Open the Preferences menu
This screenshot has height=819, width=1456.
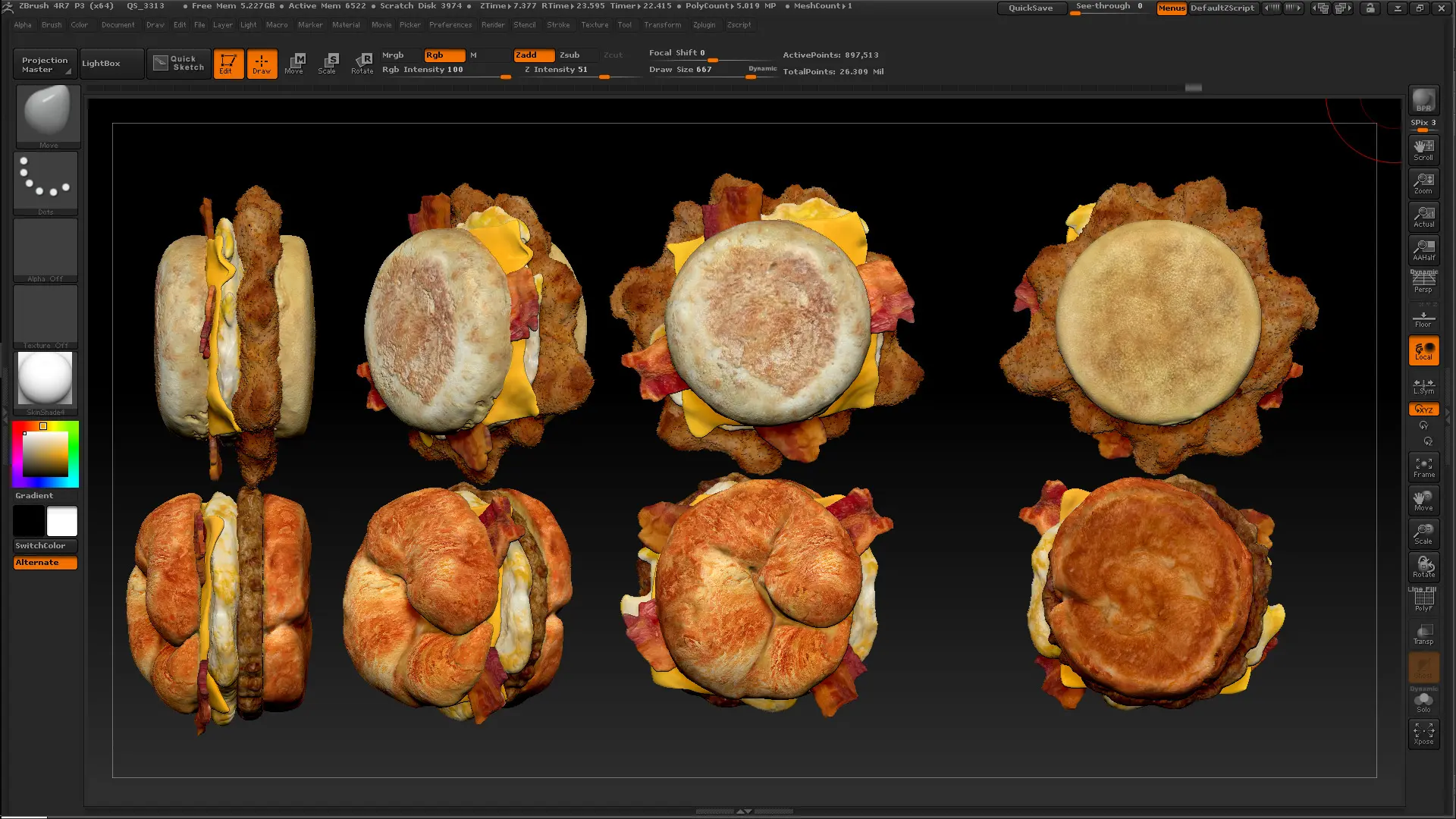pos(450,25)
